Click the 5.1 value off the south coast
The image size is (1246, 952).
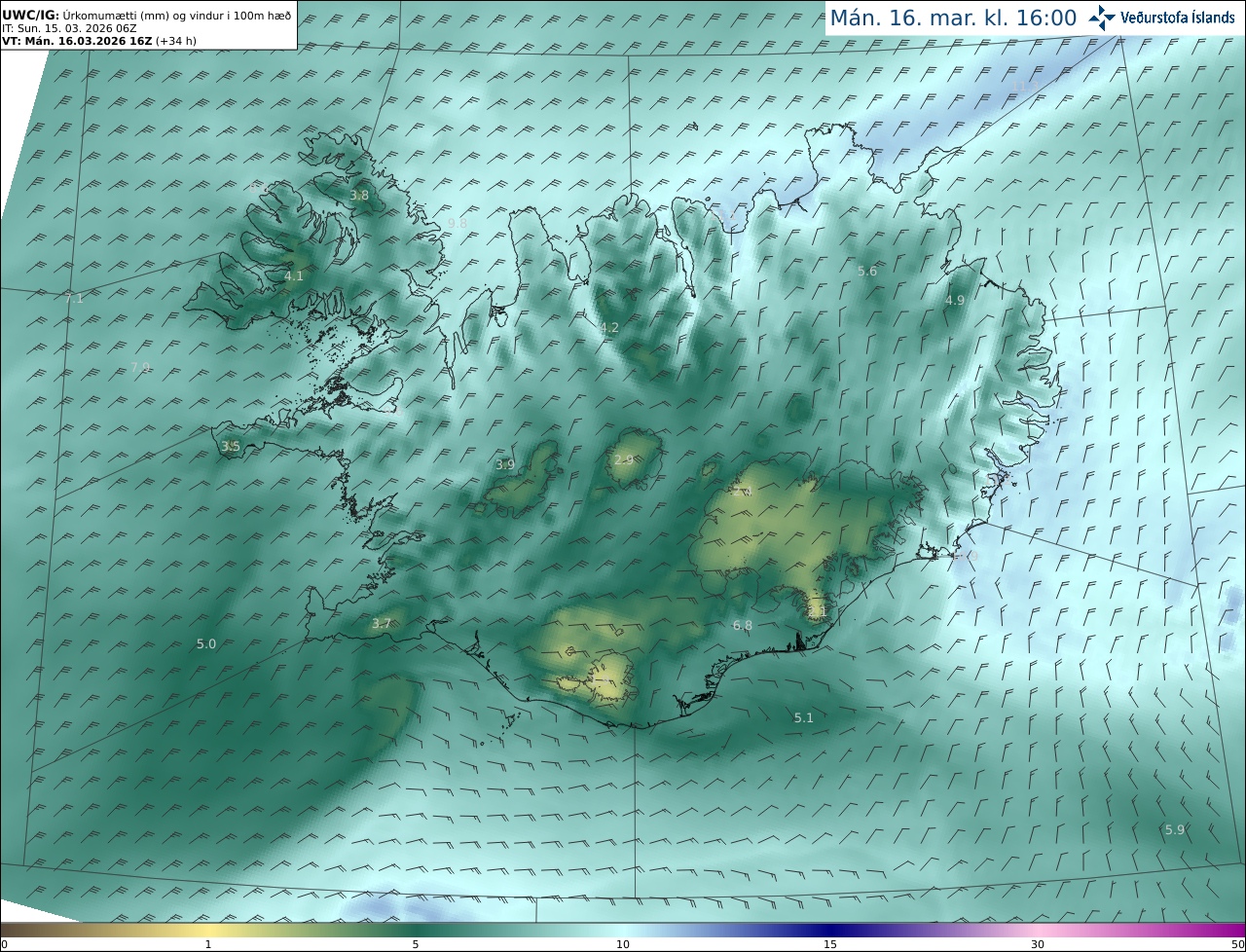click(x=803, y=718)
